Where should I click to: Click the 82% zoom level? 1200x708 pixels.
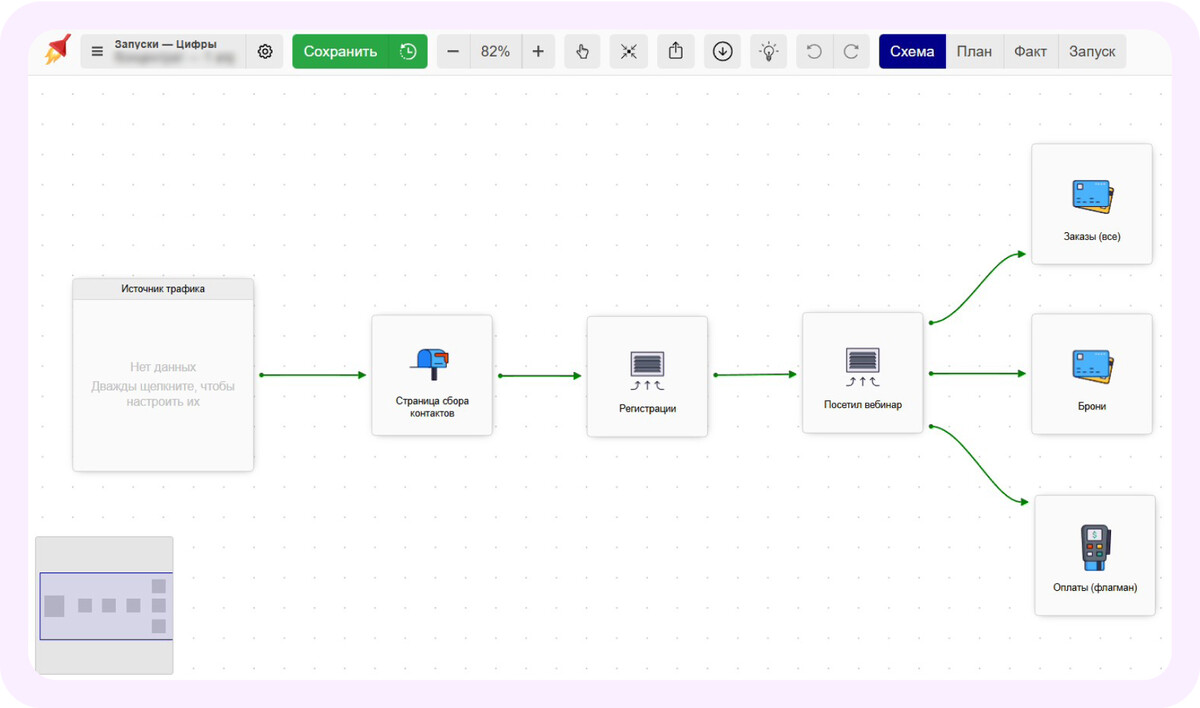point(495,52)
